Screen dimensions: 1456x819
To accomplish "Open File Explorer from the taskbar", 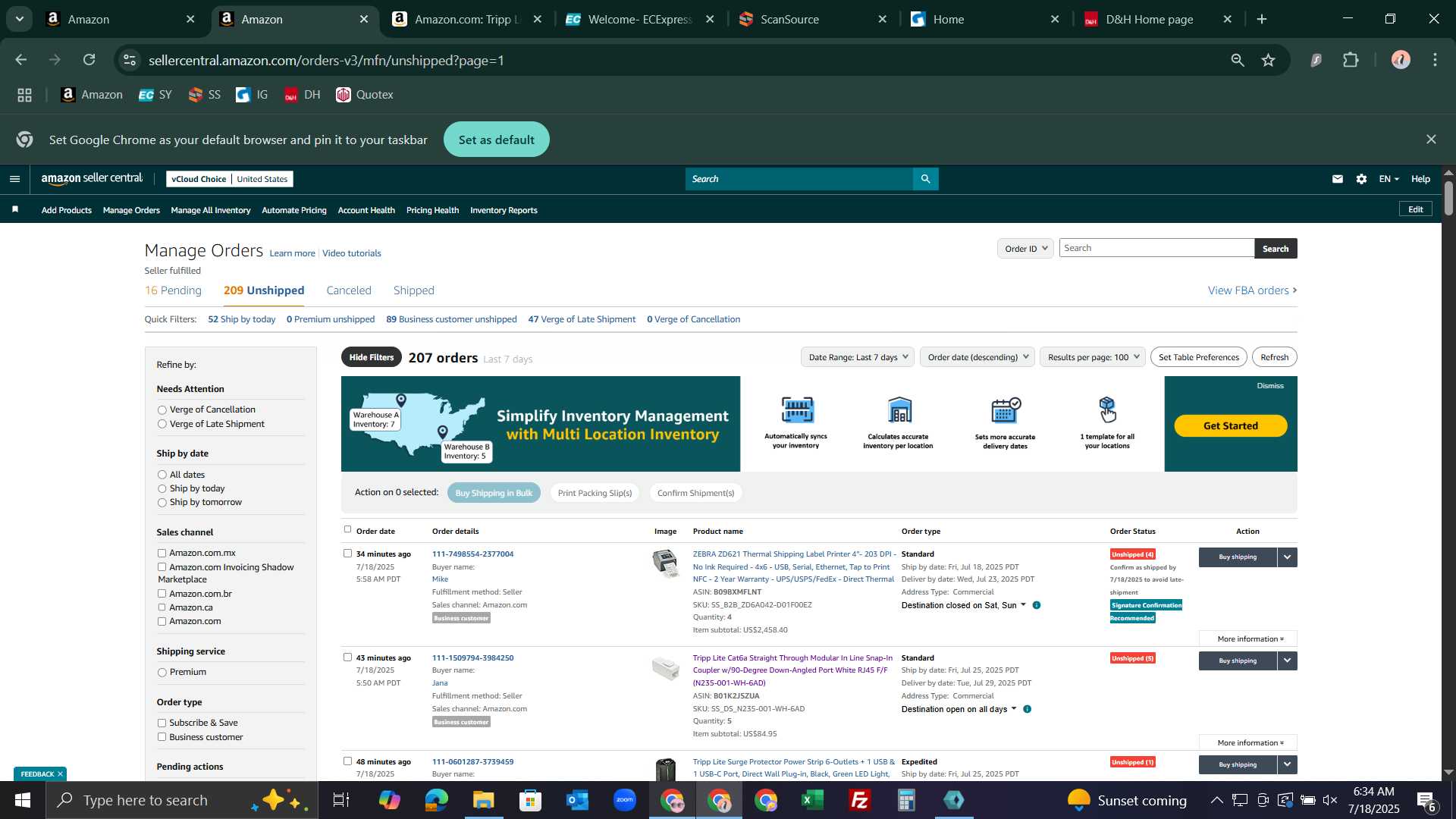I will (484, 800).
